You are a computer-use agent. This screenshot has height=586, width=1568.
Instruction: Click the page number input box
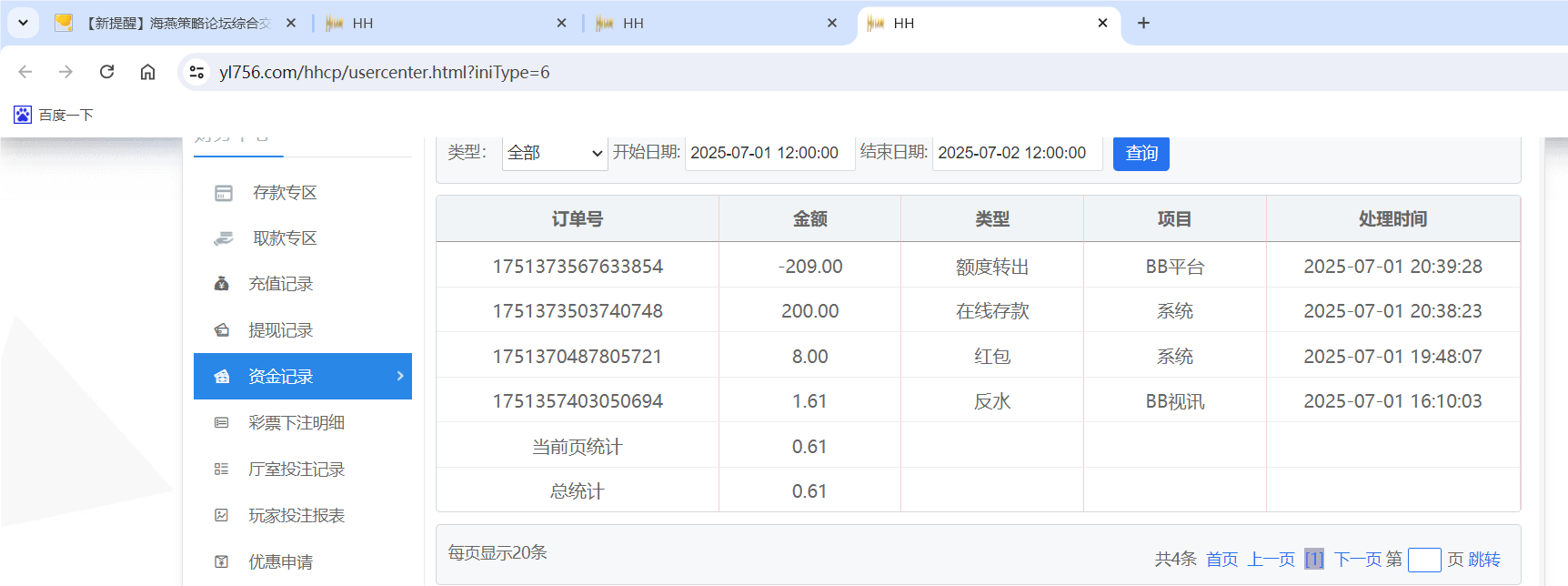1423,560
